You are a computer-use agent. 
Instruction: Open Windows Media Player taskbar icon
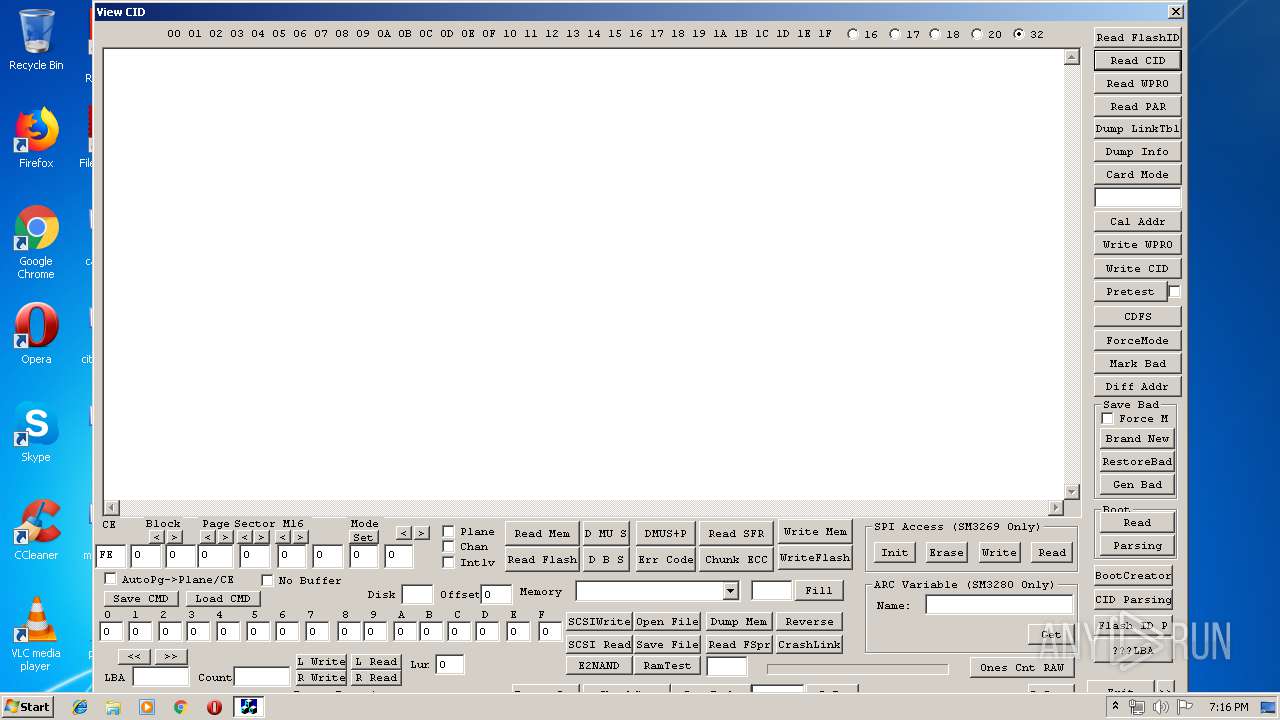click(x=147, y=707)
